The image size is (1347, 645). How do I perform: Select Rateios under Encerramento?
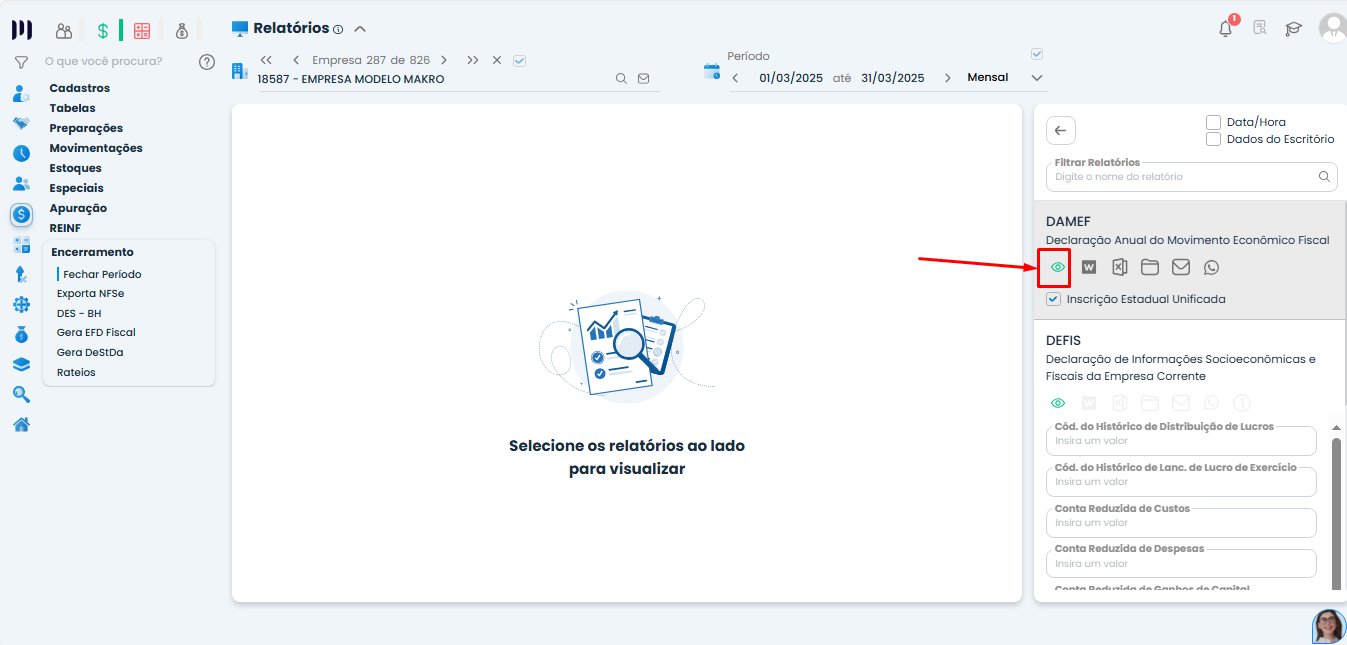pyautogui.click(x=76, y=372)
